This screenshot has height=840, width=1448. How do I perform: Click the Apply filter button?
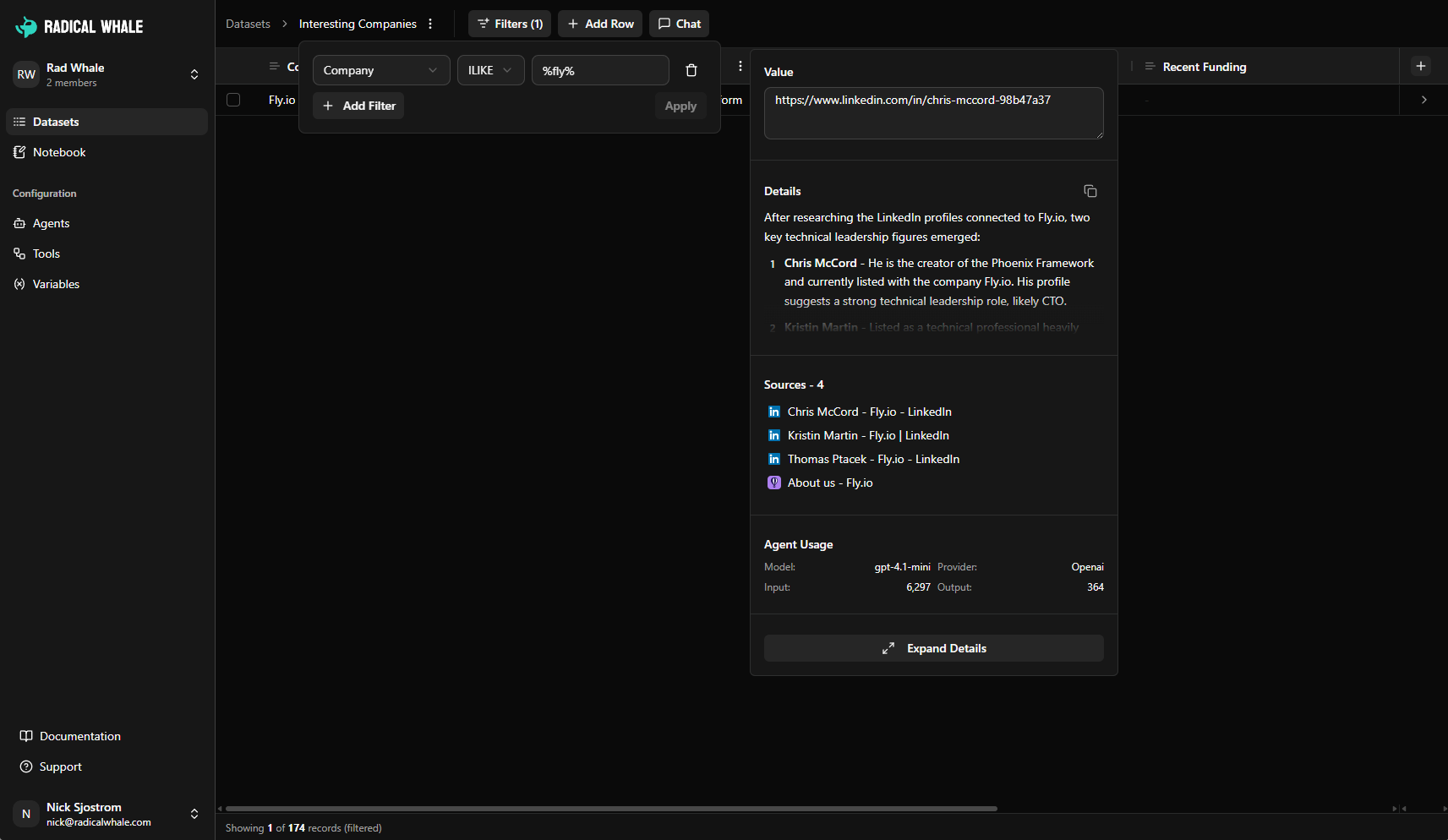680,106
